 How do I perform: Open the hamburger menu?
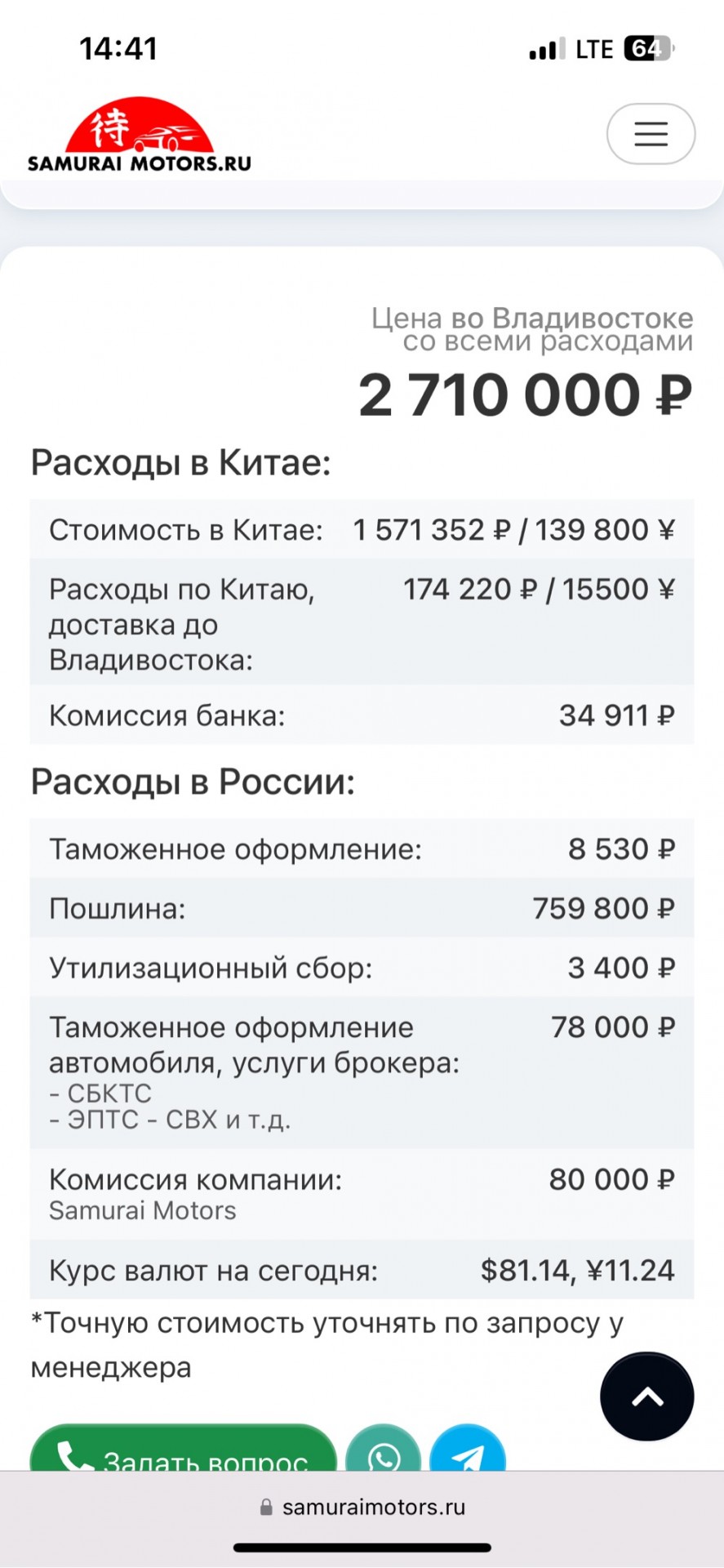(651, 134)
